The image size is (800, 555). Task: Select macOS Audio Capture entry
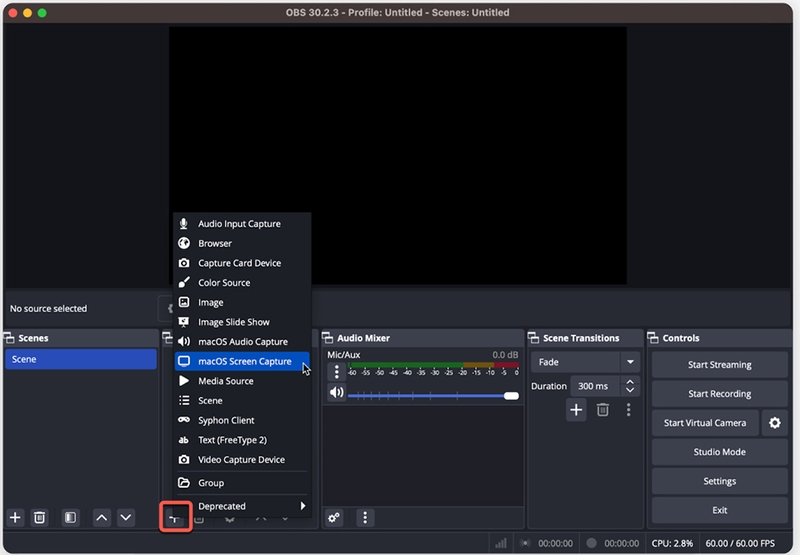coord(243,342)
